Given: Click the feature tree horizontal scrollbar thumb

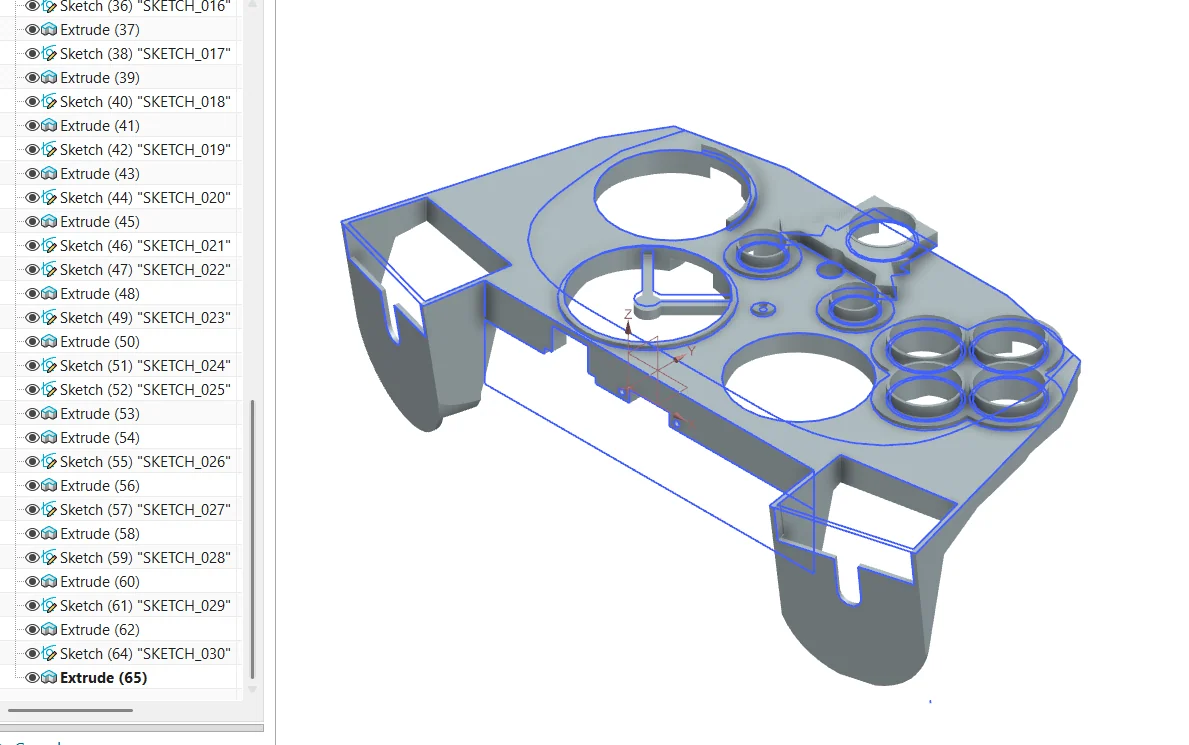Looking at the screenshot, I should [71, 710].
